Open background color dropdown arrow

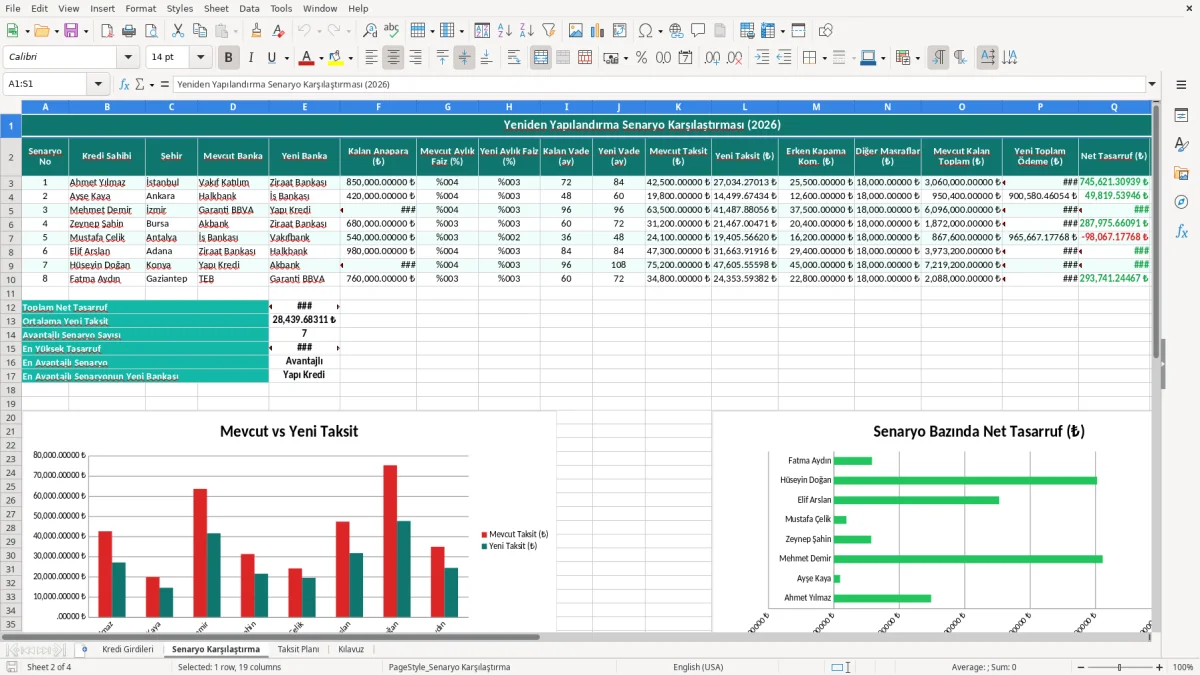(x=350, y=58)
